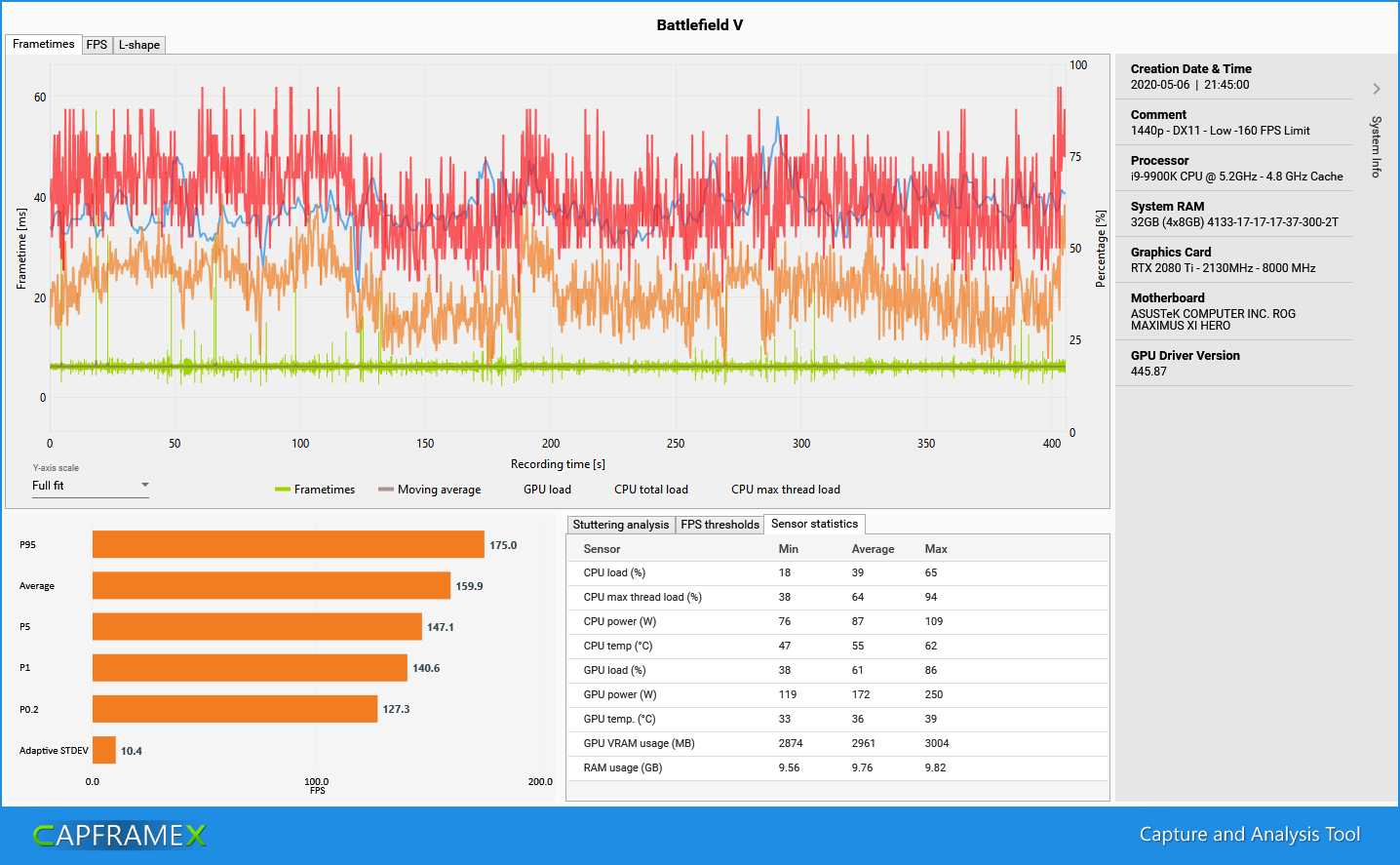The height and width of the screenshot is (865, 1400).
Task: Switch to the L-shape tab
Action: tap(139, 45)
